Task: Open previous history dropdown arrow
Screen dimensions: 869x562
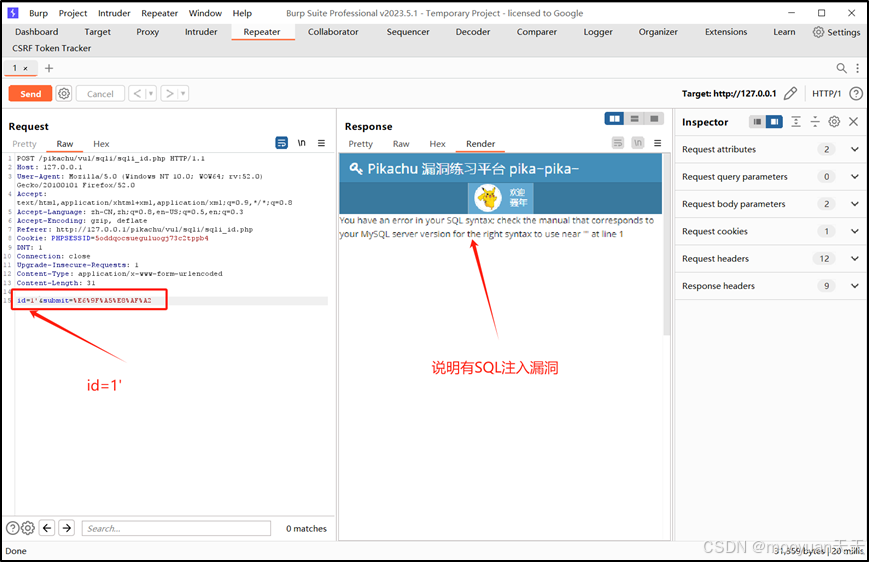Action: click(x=151, y=94)
